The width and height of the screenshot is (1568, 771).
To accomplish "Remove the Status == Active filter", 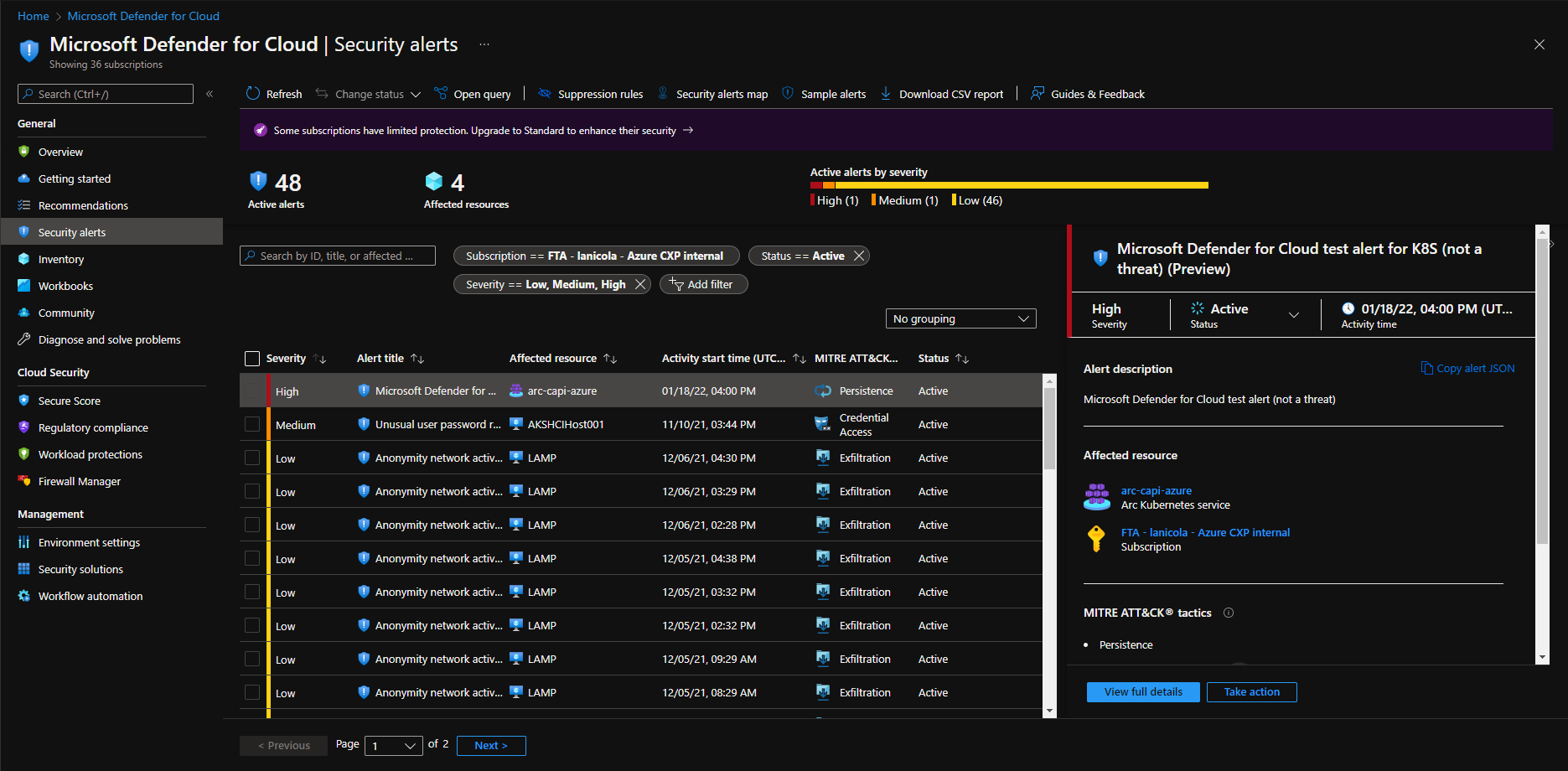I will pyautogui.click(x=859, y=256).
